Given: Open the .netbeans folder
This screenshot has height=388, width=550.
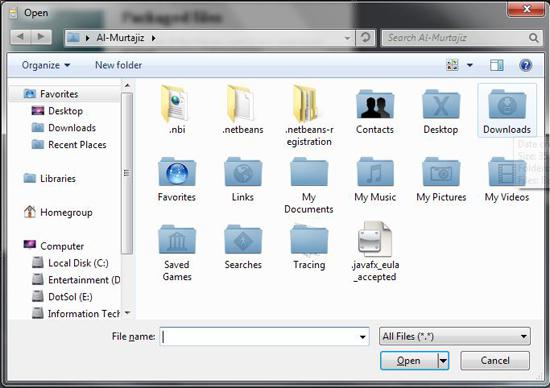Looking at the screenshot, I should 243,110.
